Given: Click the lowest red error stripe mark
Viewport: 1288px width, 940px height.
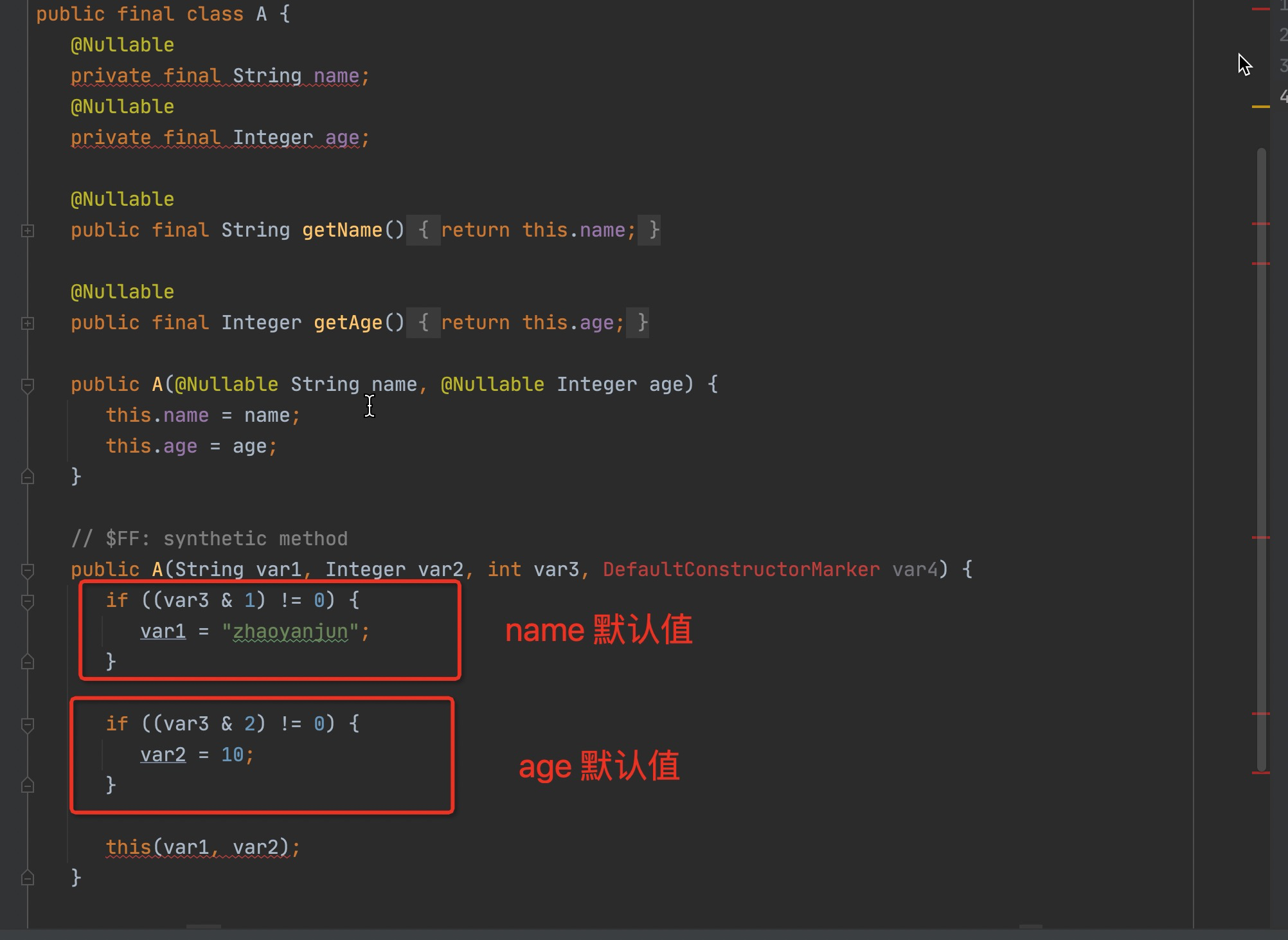Looking at the screenshot, I should pyautogui.click(x=1260, y=773).
